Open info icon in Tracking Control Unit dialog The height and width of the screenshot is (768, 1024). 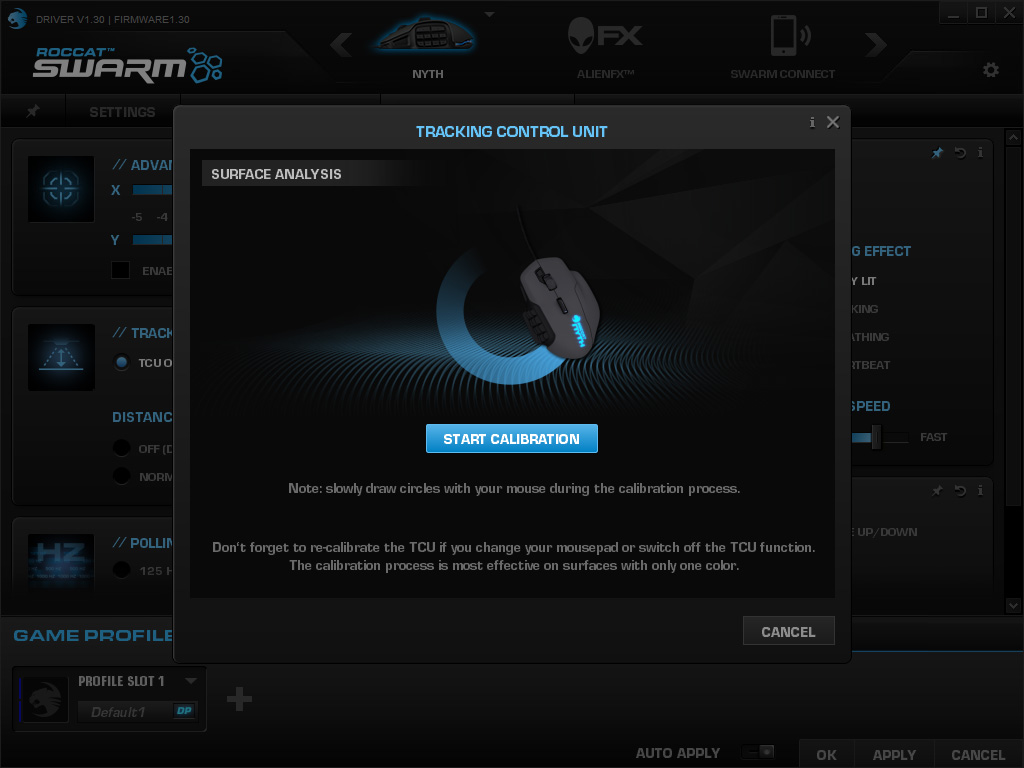(812, 122)
